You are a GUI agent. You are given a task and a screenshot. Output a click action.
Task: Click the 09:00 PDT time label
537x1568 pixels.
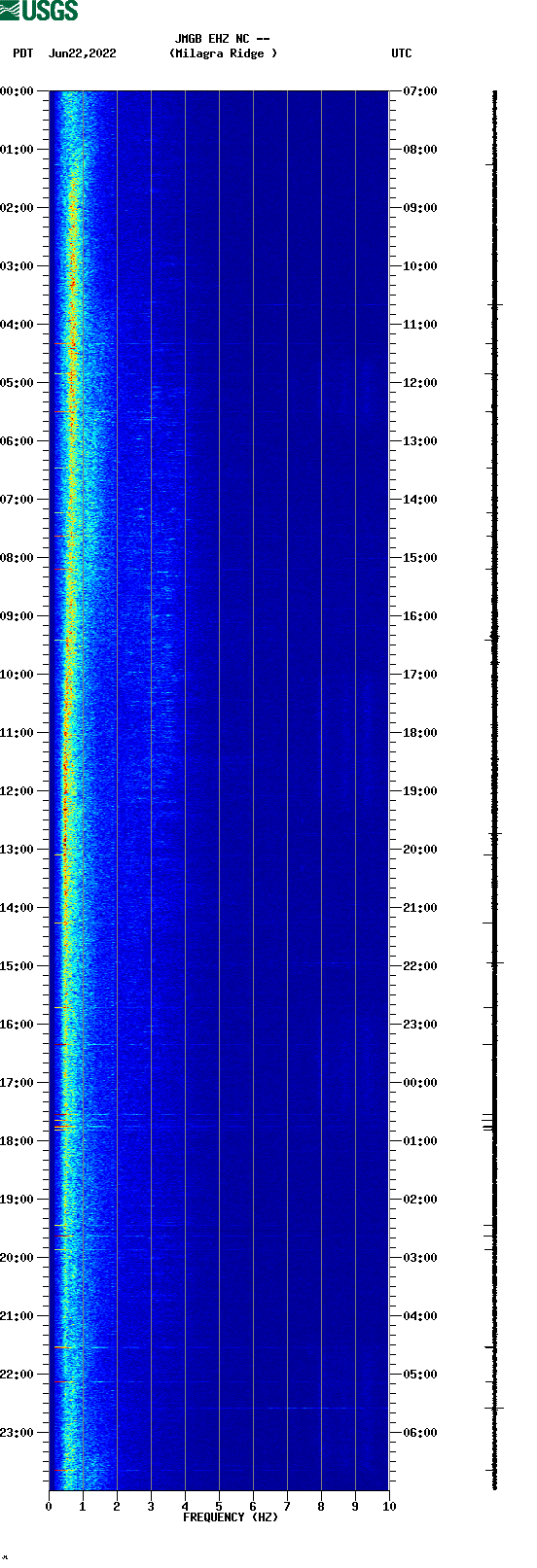point(18,616)
